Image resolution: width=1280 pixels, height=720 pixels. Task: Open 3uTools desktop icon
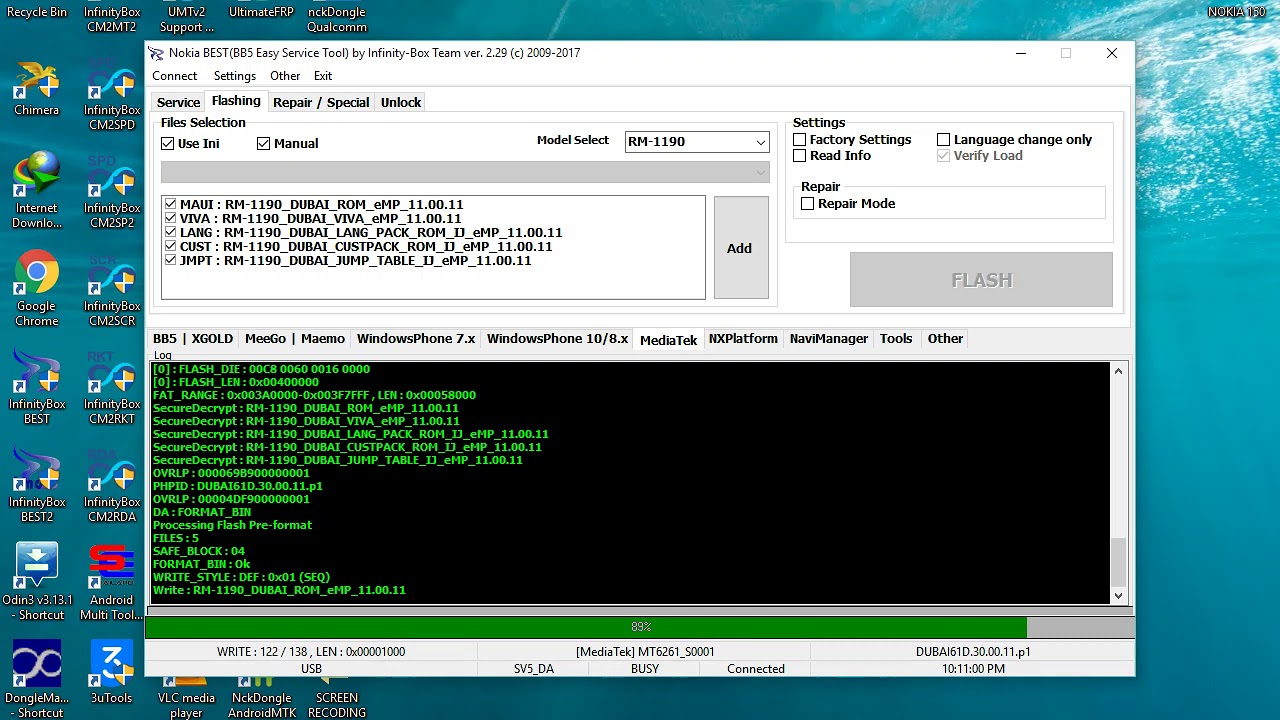(112, 673)
